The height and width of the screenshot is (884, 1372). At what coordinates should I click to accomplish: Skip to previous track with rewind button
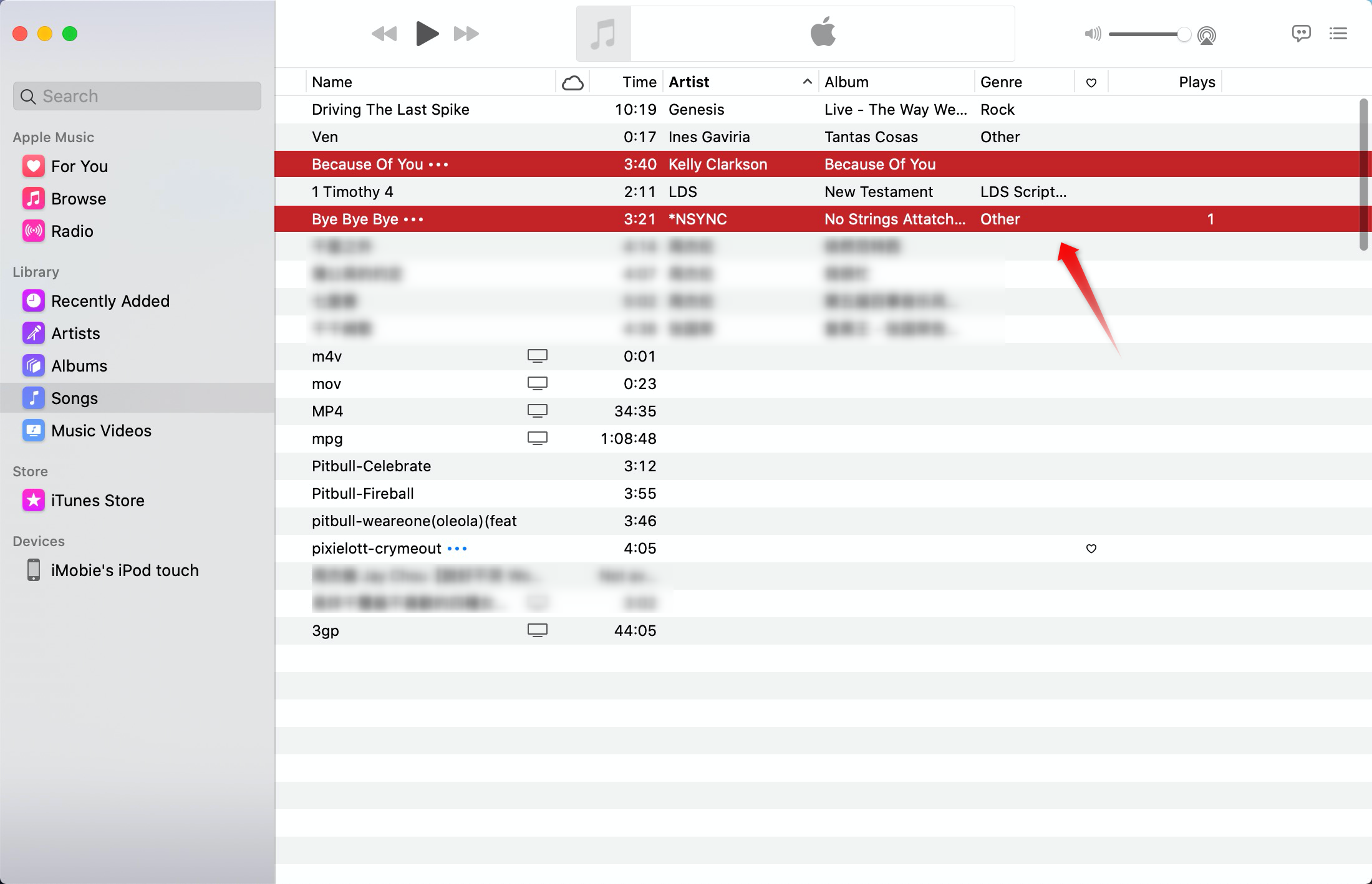tap(384, 34)
